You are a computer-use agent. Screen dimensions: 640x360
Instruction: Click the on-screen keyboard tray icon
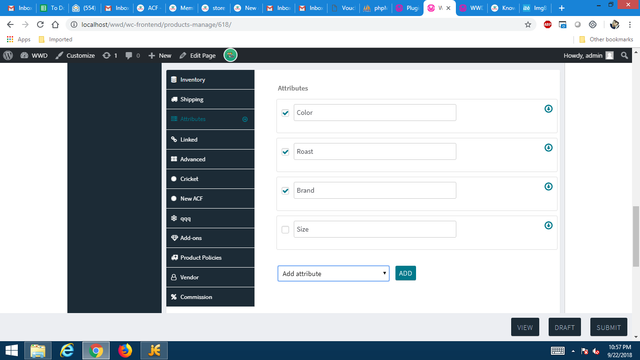(x=558, y=351)
